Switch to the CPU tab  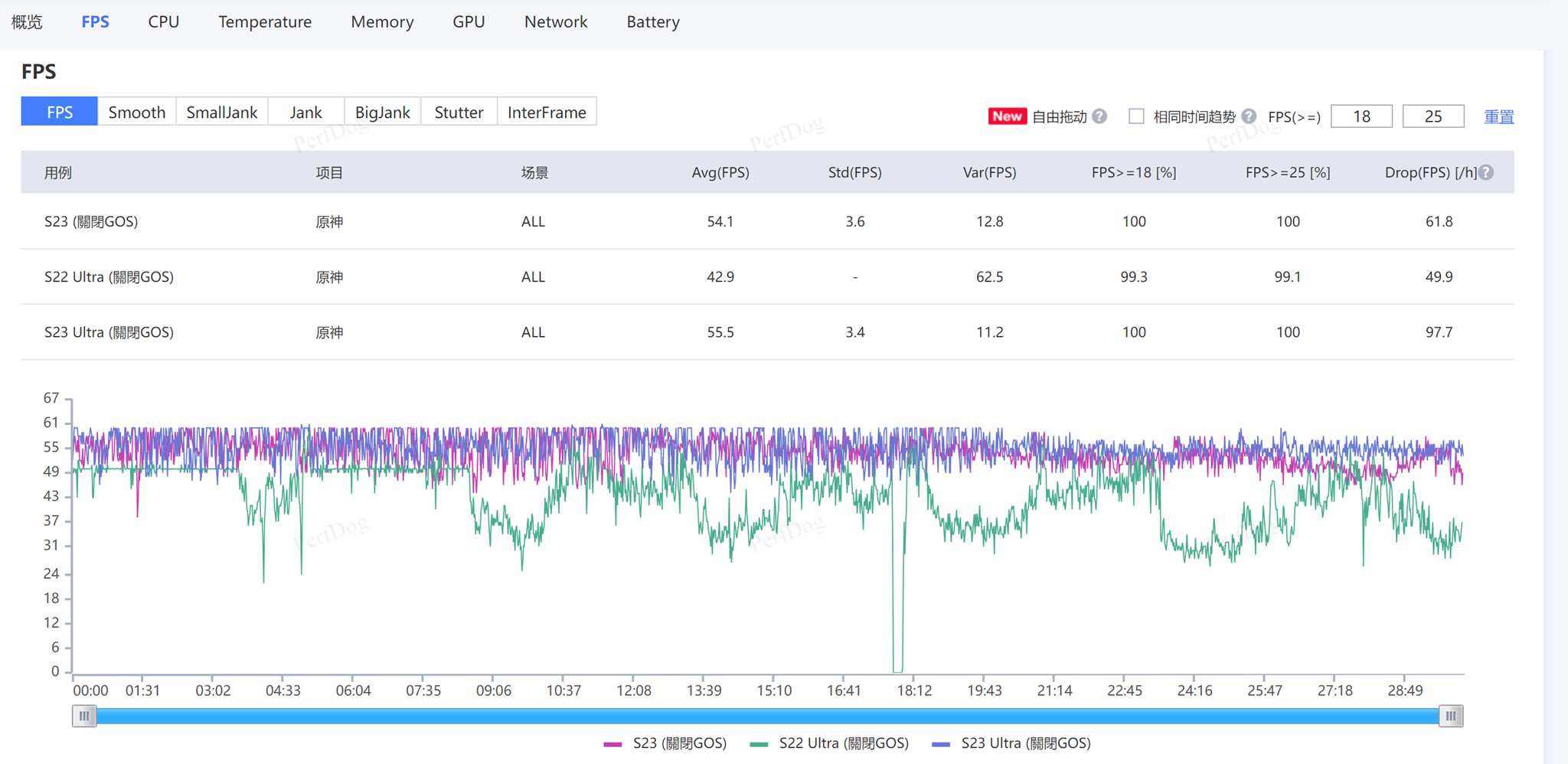(x=163, y=22)
